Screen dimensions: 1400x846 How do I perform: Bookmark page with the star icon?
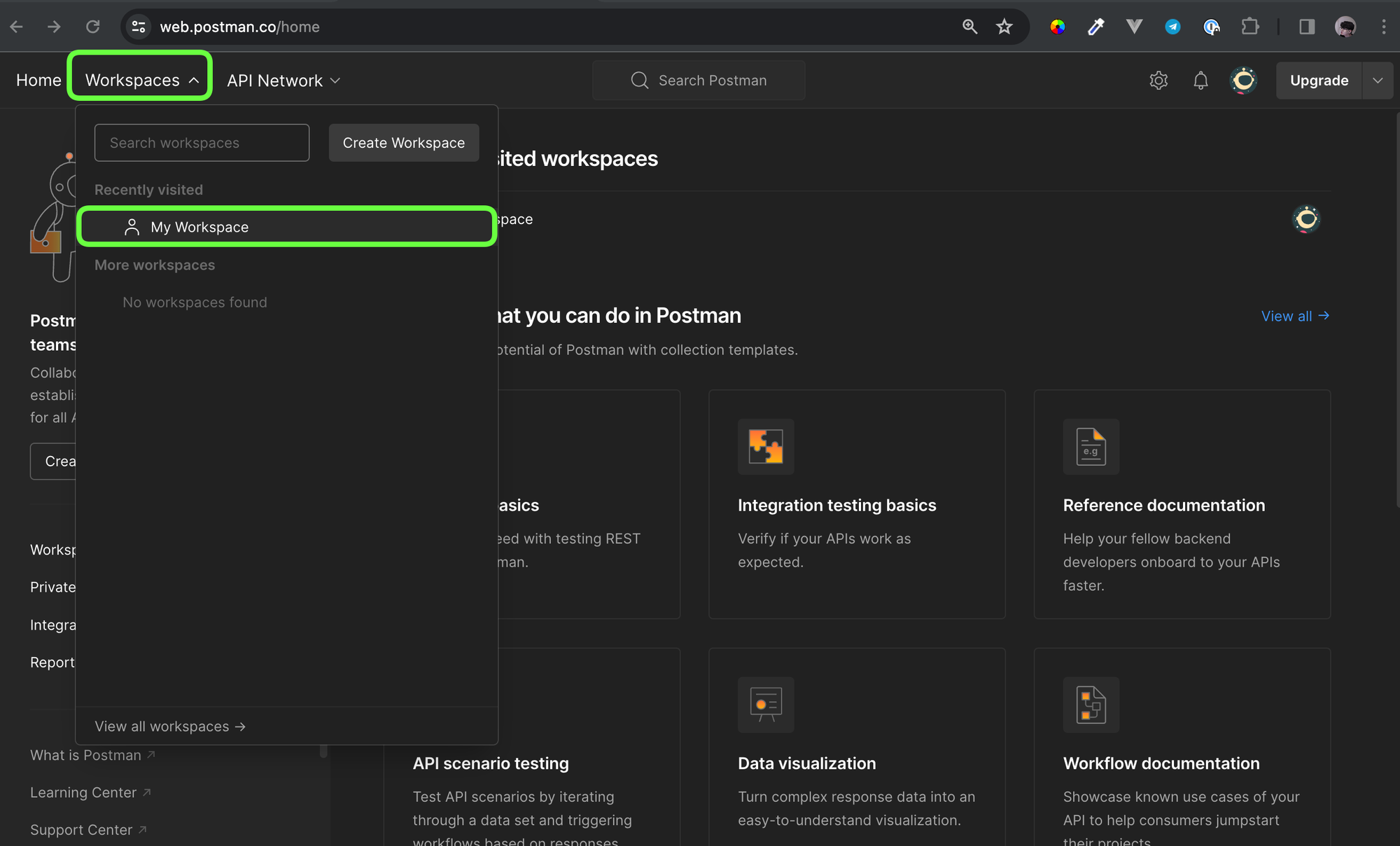(x=1004, y=27)
